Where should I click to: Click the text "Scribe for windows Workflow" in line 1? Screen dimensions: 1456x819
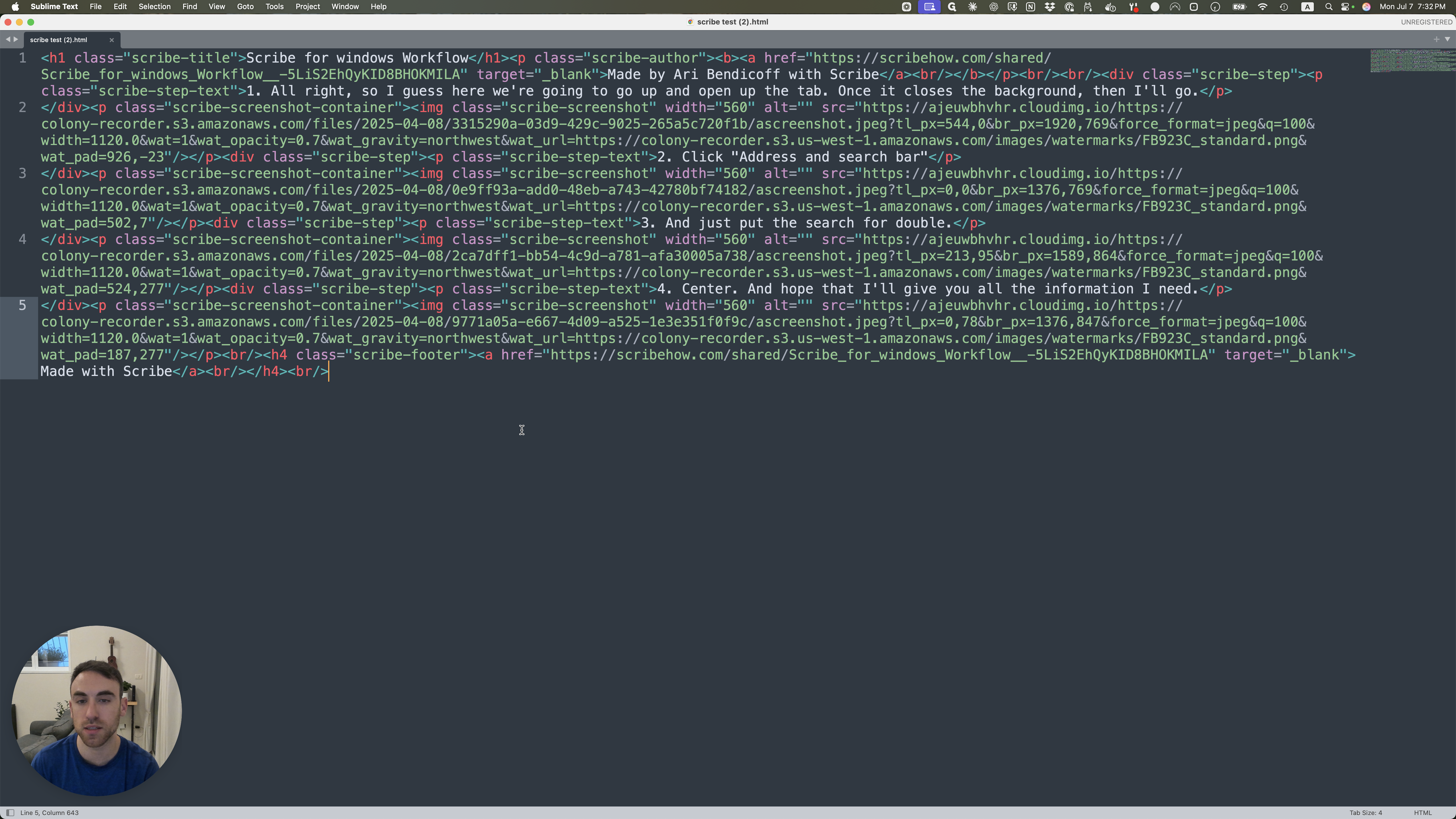pos(357,58)
